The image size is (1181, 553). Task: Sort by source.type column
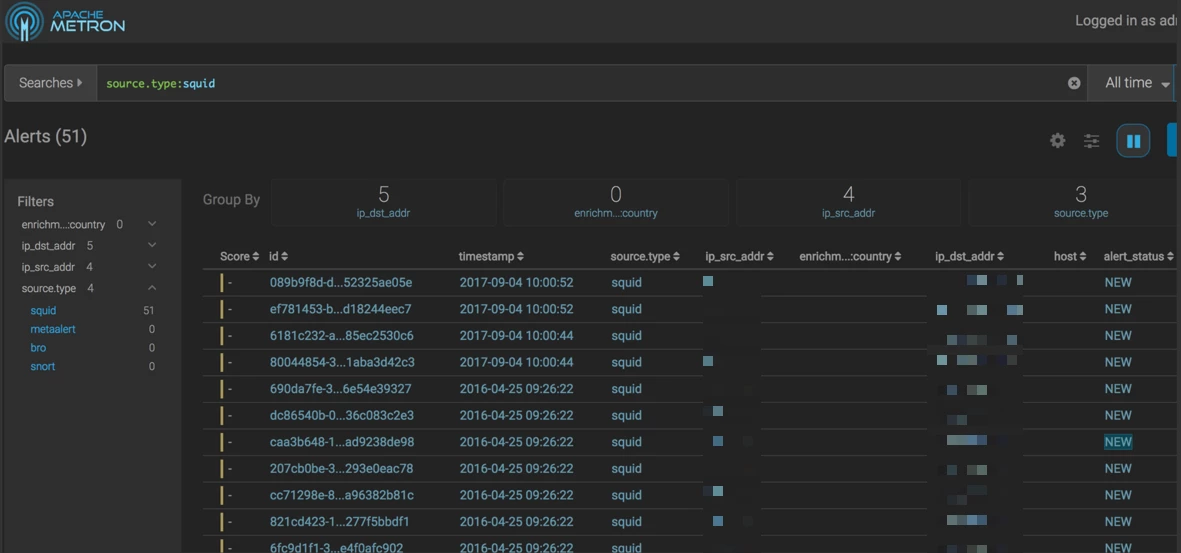pos(645,257)
